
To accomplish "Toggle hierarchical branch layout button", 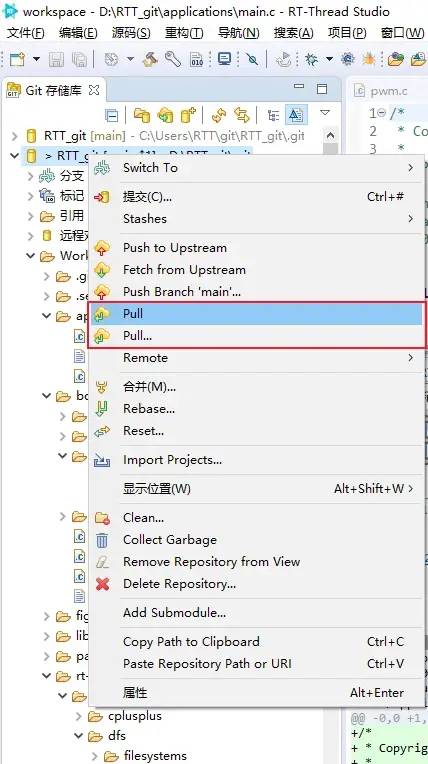I will tap(273, 115).
